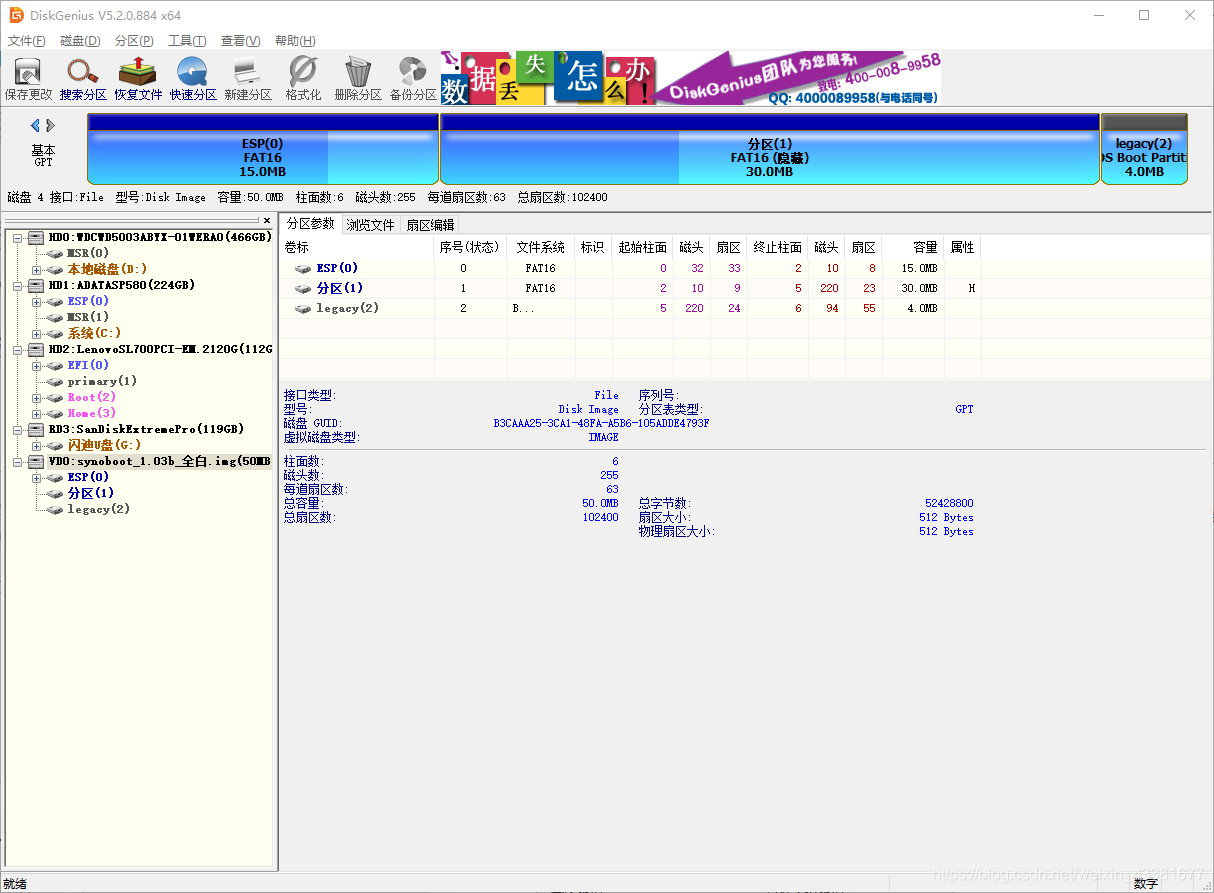Select the legacy(2) row in partition table
1214x893 pixels.
[347, 308]
